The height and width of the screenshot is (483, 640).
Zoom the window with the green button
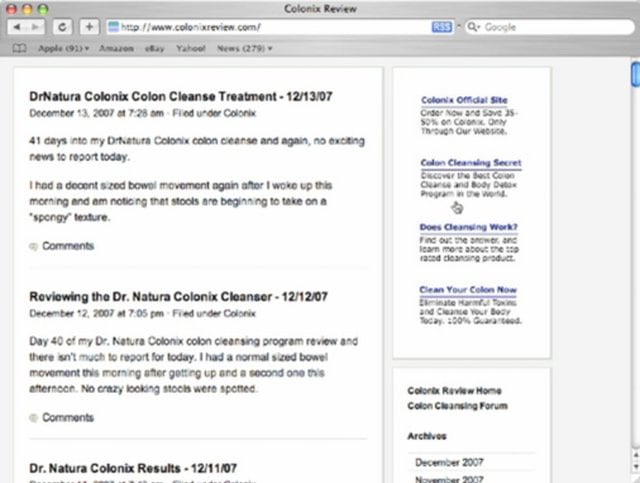coord(43,9)
